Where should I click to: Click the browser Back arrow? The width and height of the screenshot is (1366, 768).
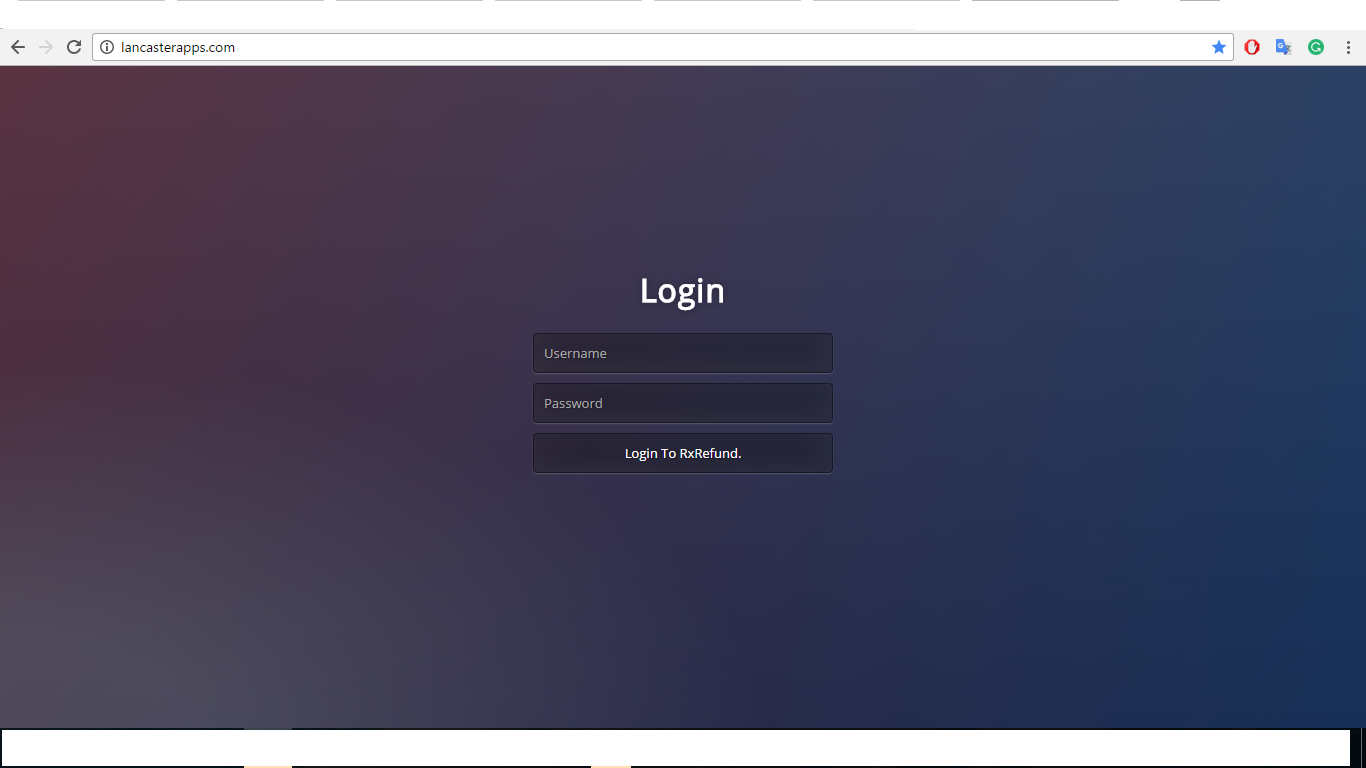[x=18, y=47]
